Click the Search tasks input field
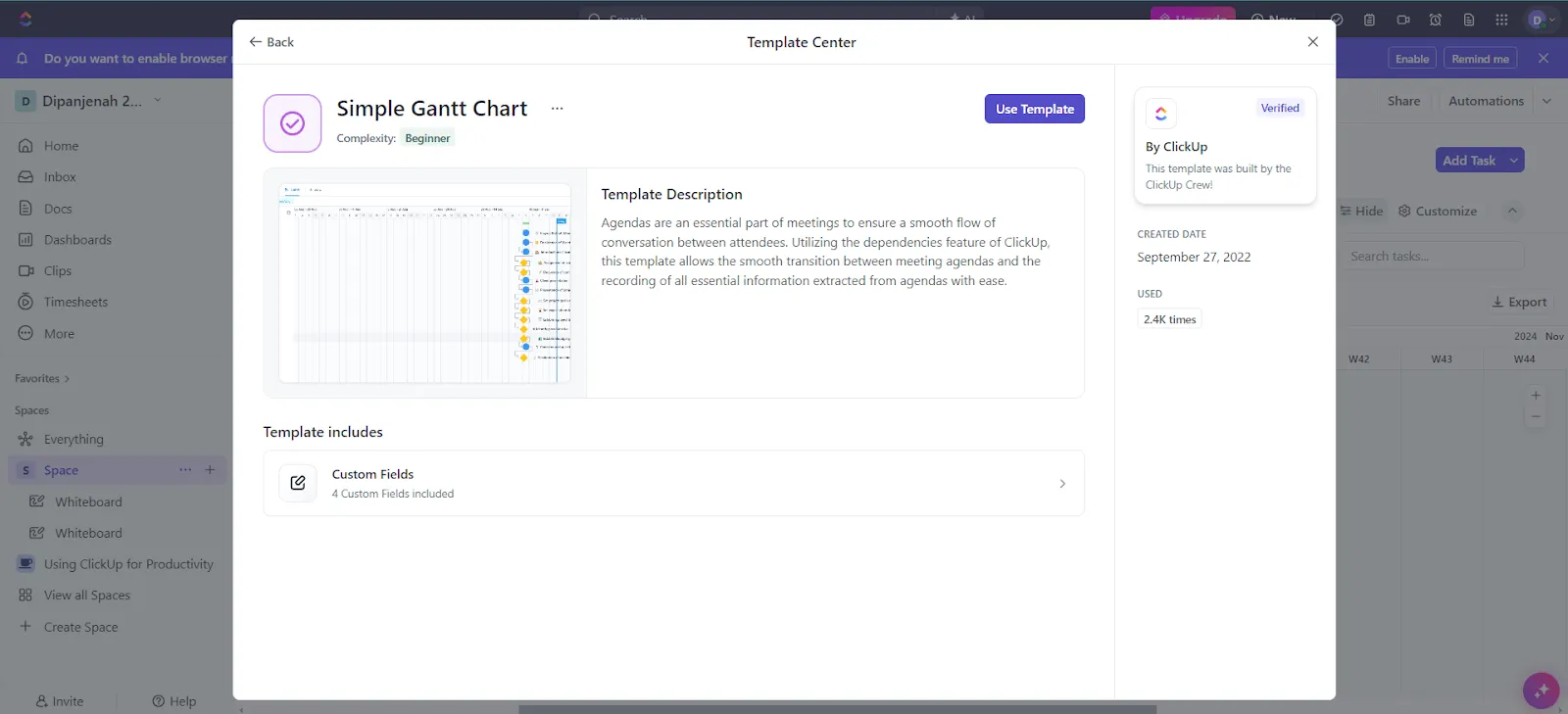Viewport: 1568px width, 714px height. [1434, 257]
